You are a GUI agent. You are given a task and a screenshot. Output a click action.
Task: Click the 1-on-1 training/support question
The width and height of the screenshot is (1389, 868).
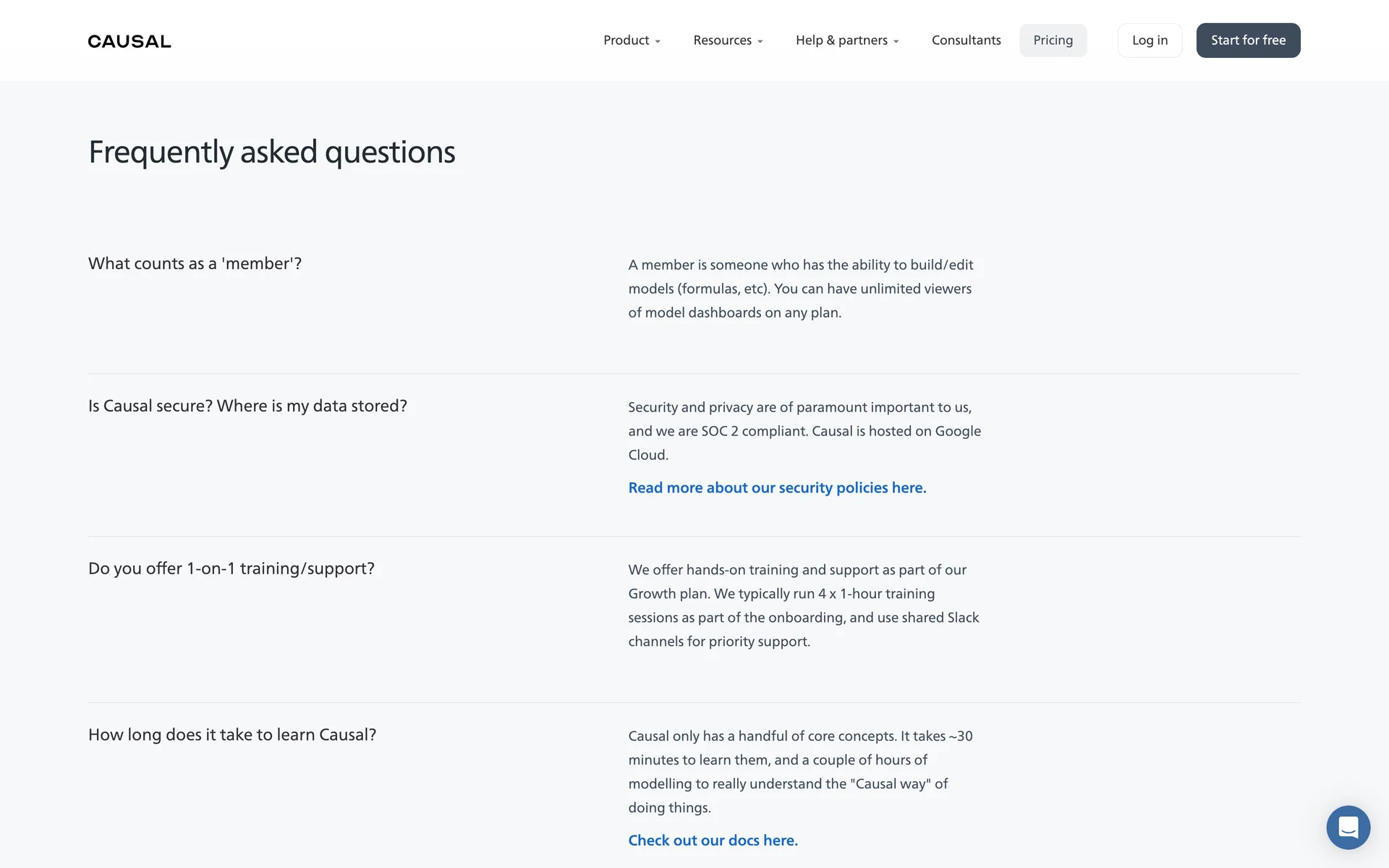[231, 569]
